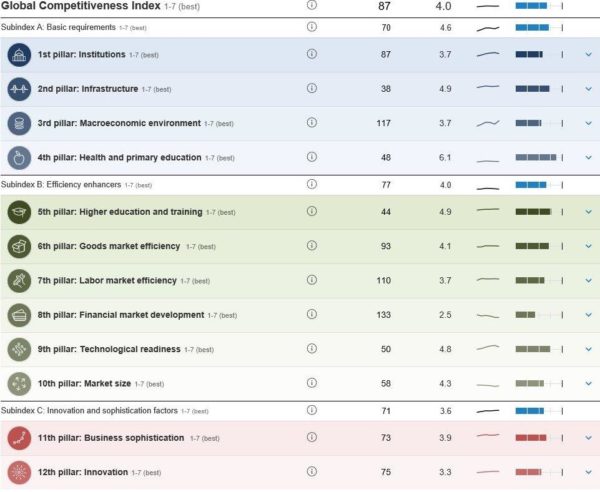Expand the 12th pillar Innovation details
This screenshot has width=600, height=492.
(x=589, y=472)
